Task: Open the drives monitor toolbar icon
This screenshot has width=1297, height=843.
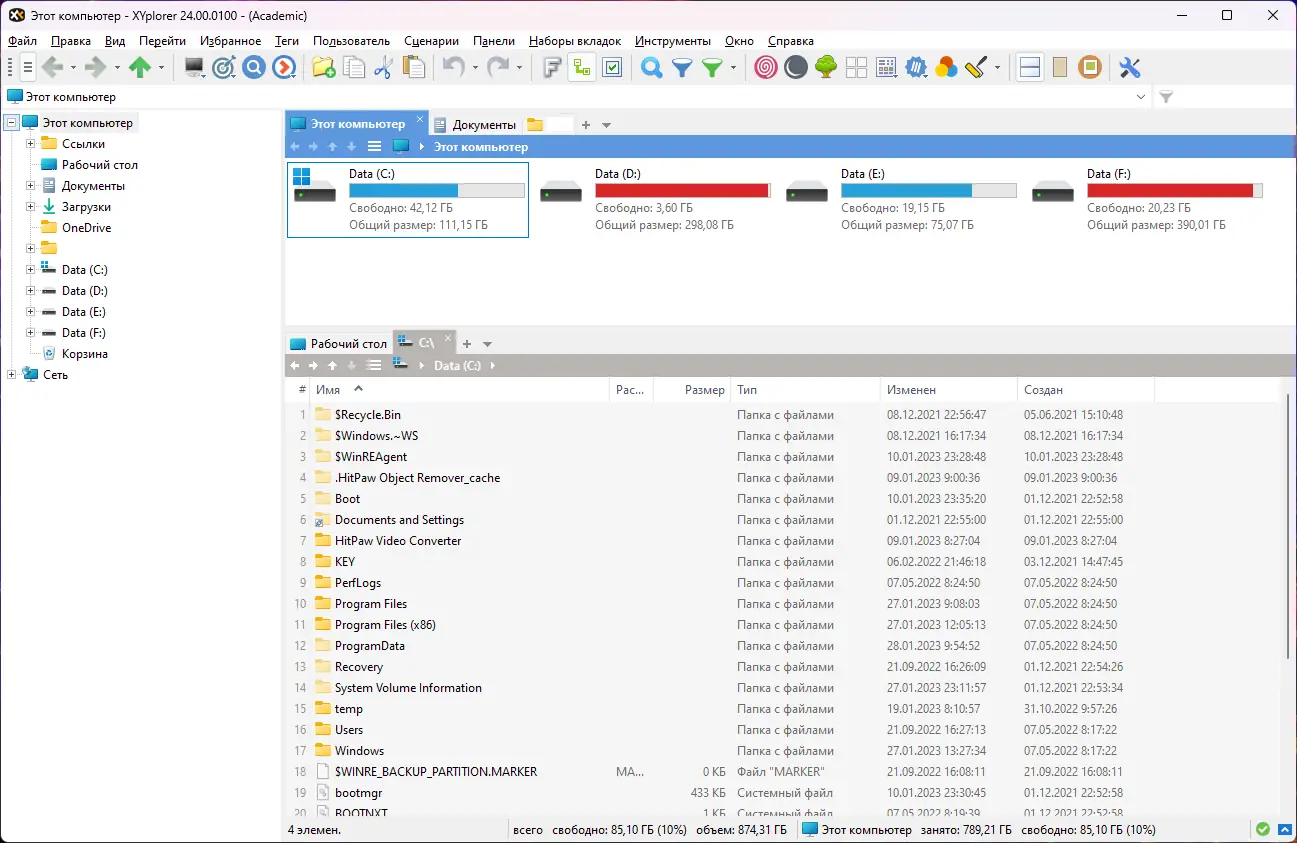Action: [194, 67]
